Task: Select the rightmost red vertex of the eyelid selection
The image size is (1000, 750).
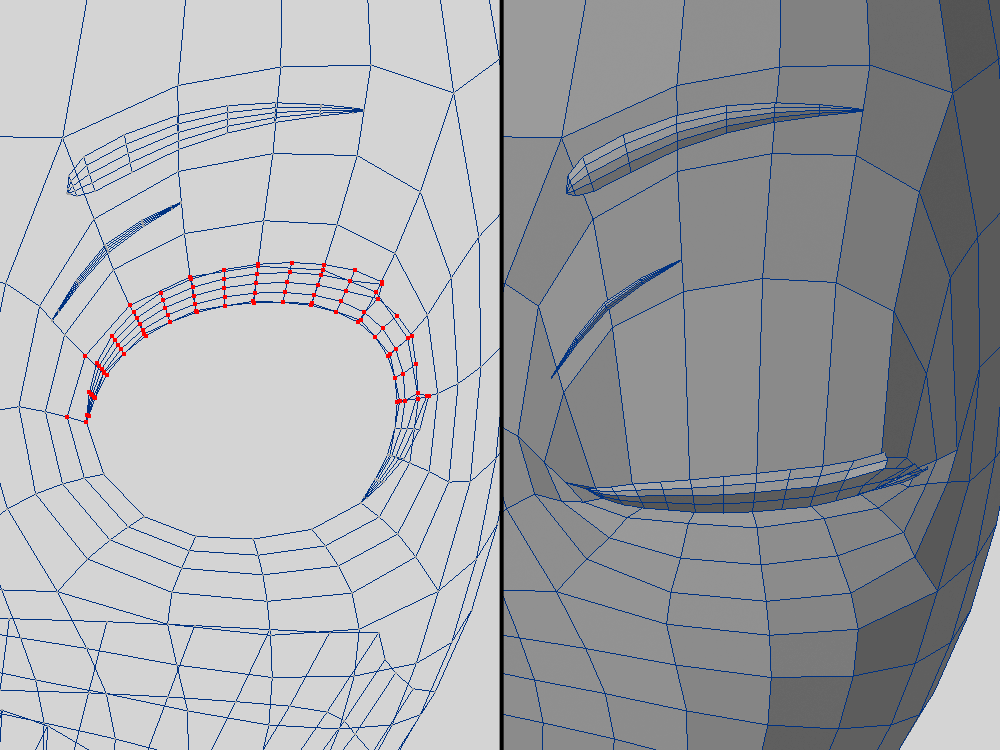Action: click(429, 396)
